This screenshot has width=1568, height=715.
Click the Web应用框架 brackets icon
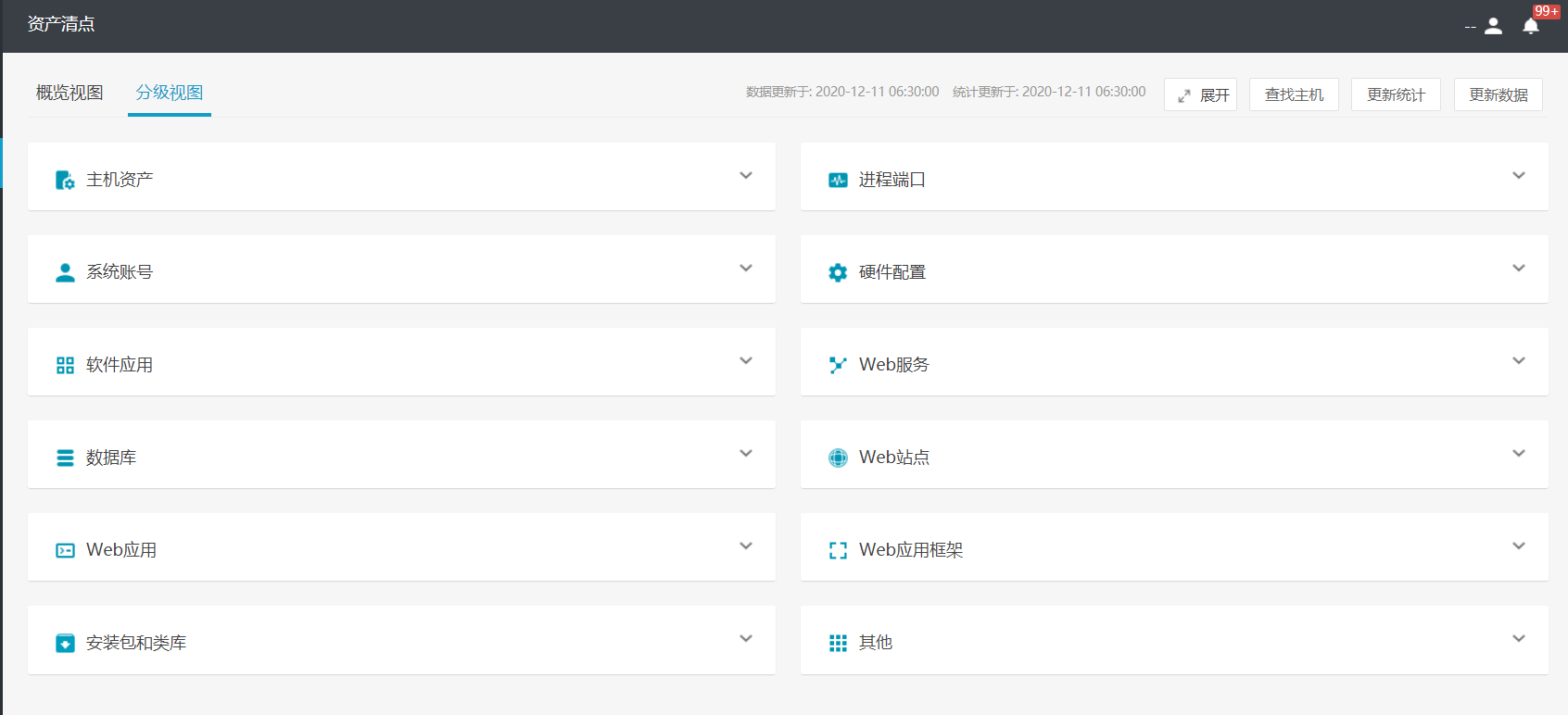point(838,550)
